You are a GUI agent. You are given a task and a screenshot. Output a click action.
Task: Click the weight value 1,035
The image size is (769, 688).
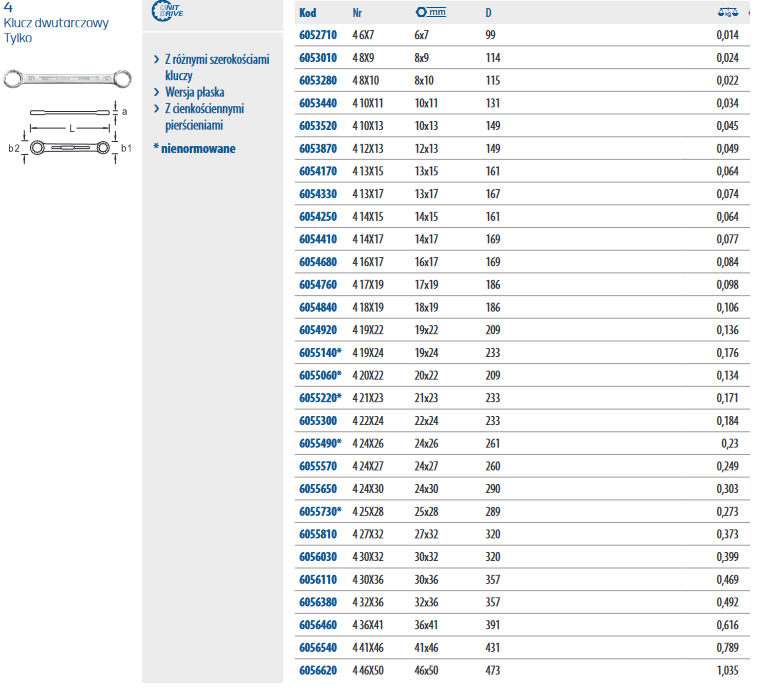pyautogui.click(x=726, y=669)
